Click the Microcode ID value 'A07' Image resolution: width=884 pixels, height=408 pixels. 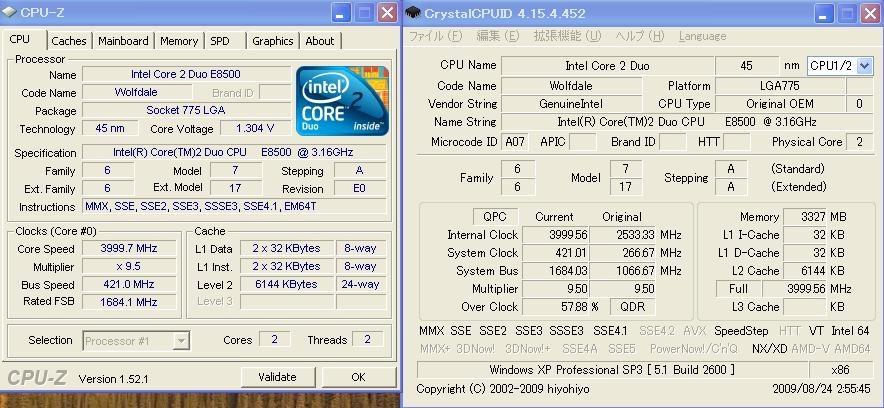515,142
